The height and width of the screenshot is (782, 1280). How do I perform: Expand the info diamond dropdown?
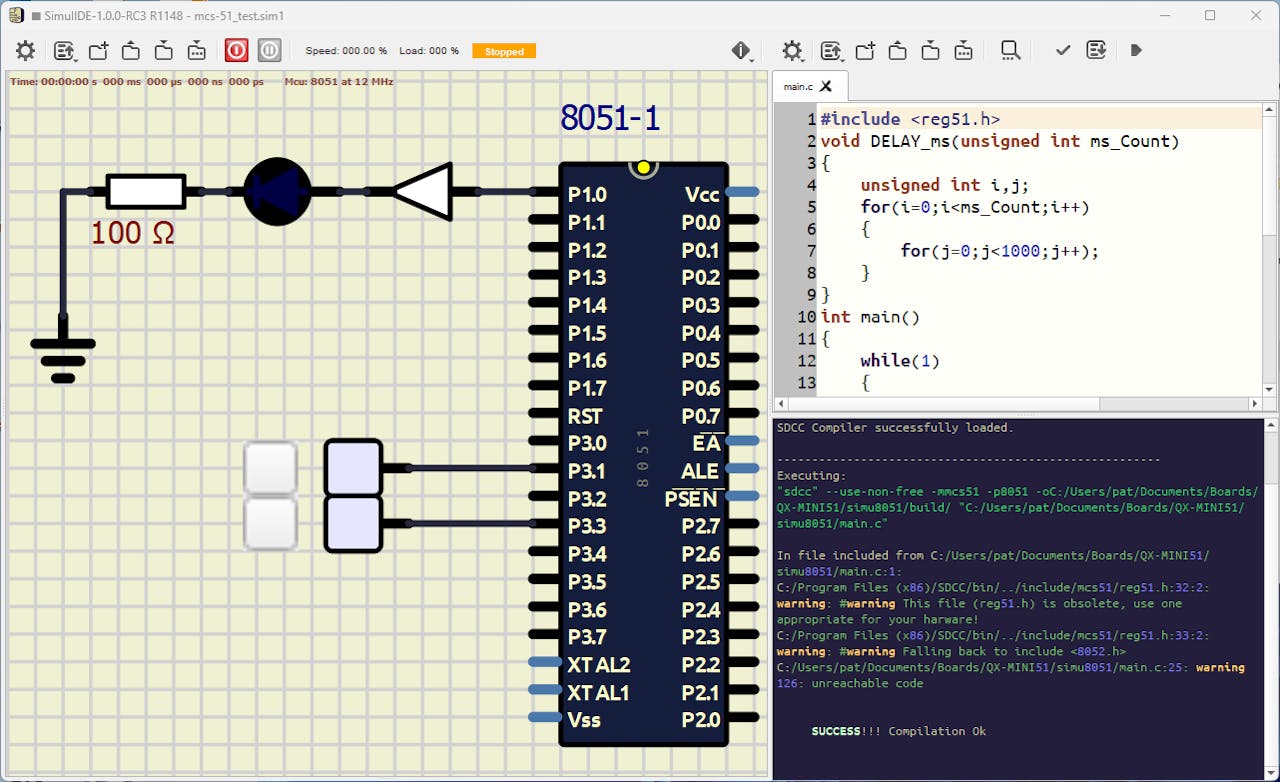[741, 51]
